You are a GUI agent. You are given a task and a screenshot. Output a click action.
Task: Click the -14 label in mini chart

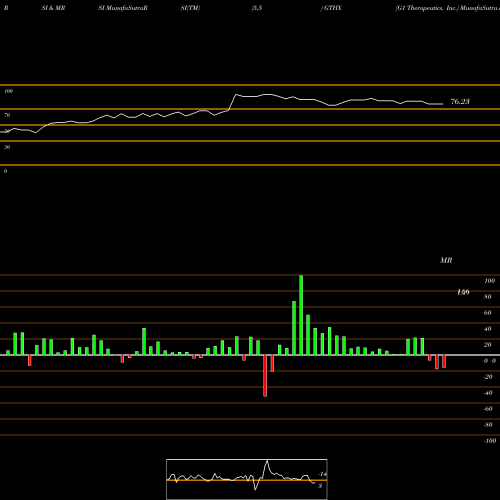tap(322, 474)
